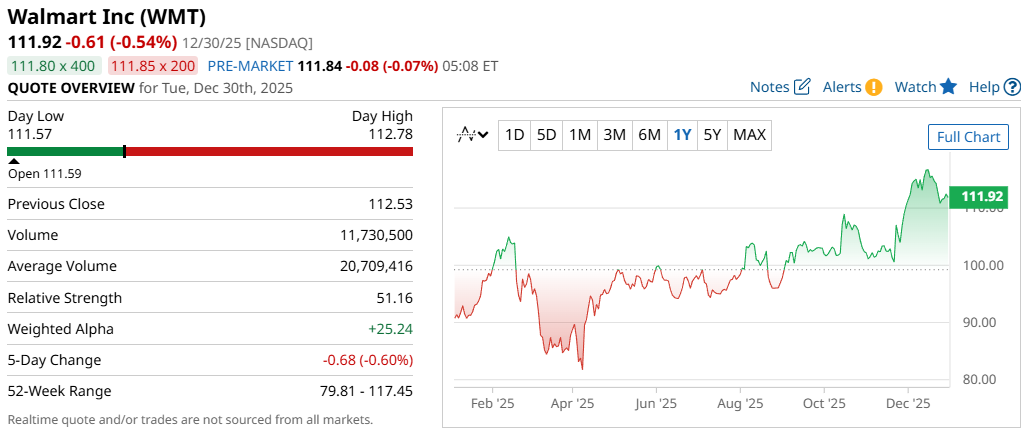Switch chart to 3M range
Image resolution: width=1028 pixels, height=434 pixels.
[614, 135]
